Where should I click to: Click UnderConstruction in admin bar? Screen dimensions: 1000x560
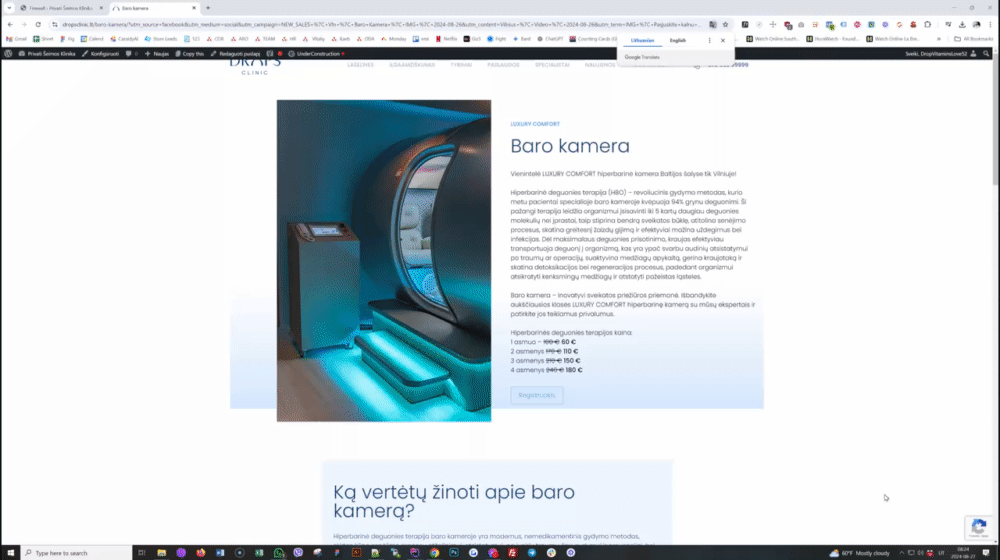(x=316, y=54)
